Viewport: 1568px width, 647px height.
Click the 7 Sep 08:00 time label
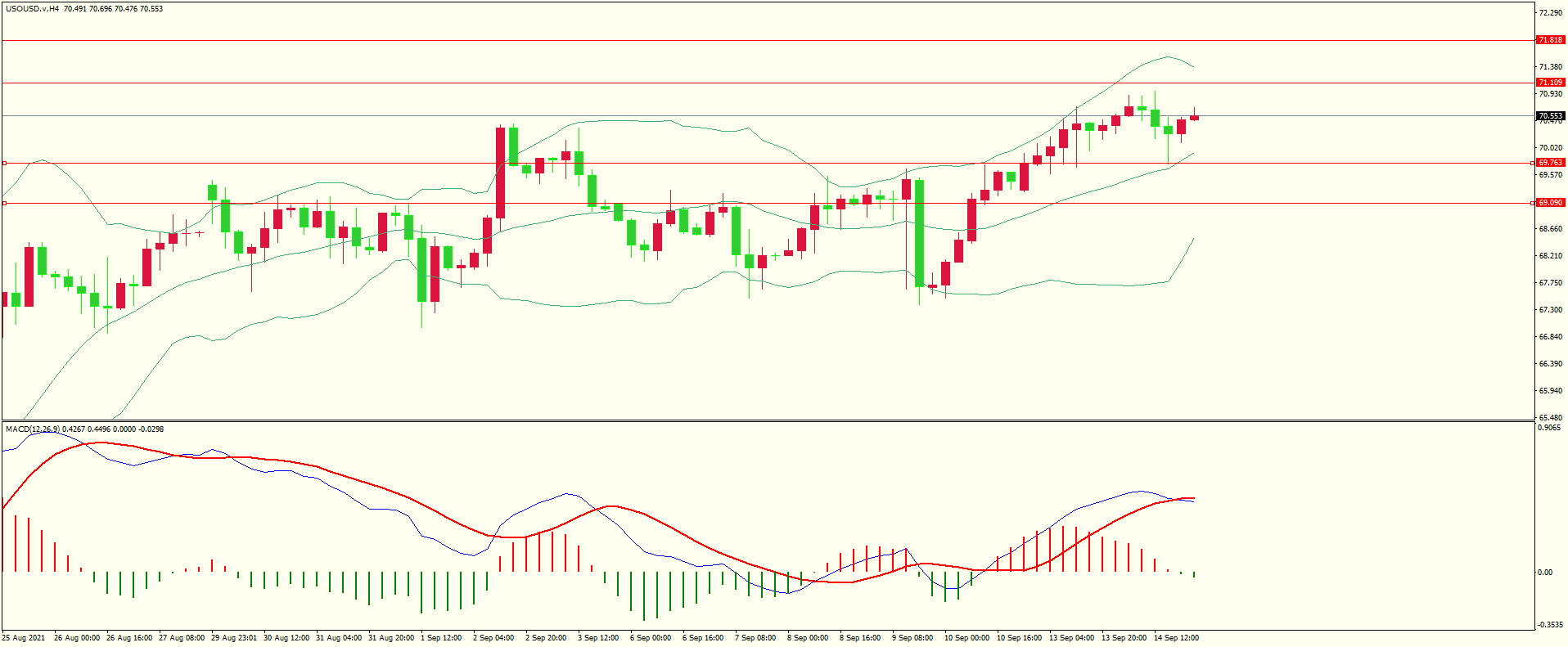pos(755,638)
